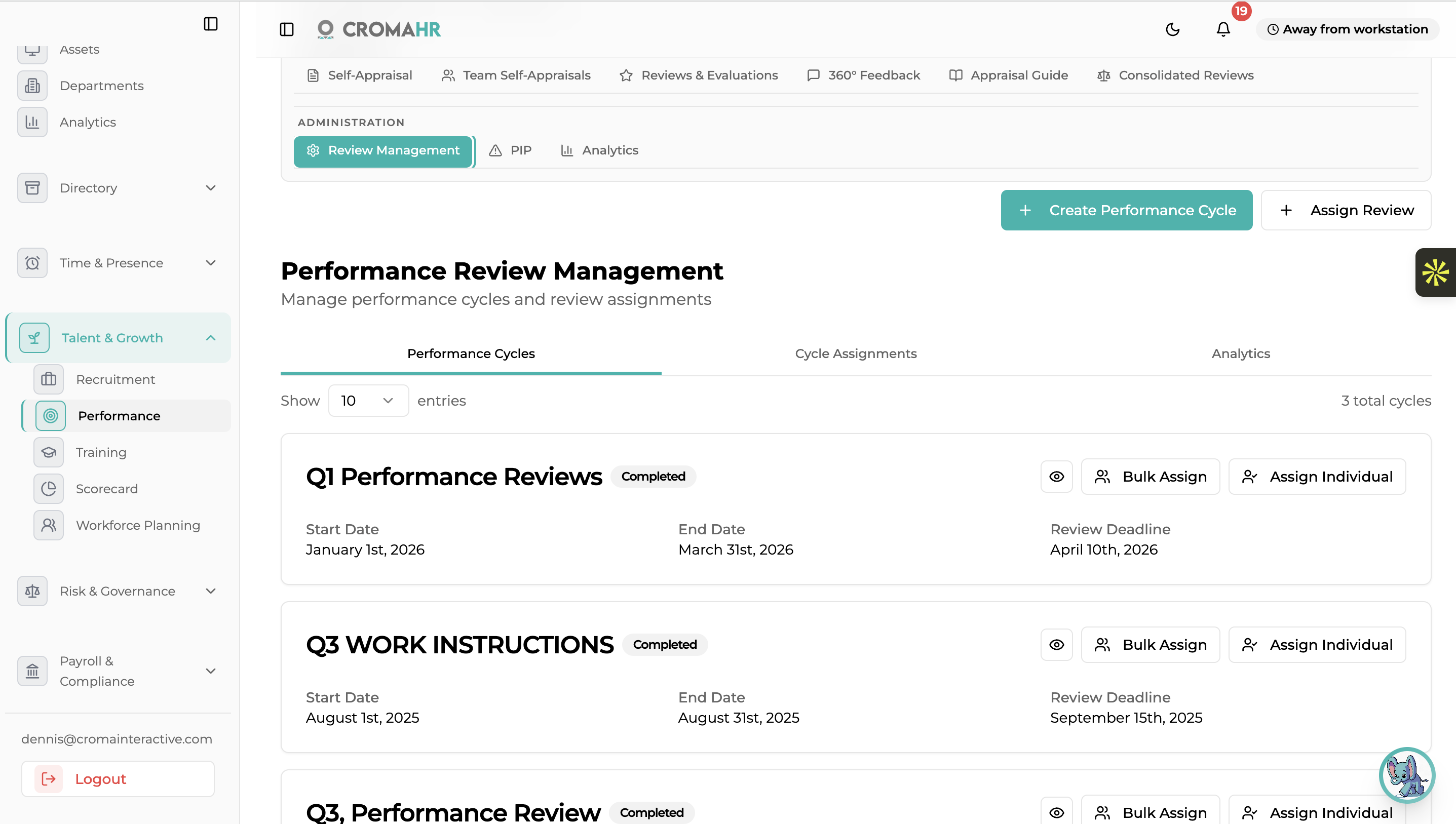Bulk Assign for Q3 WORK INSTRUCTIONS
The width and height of the screenshot is (1456, 824).
(x=1151, y=645)
